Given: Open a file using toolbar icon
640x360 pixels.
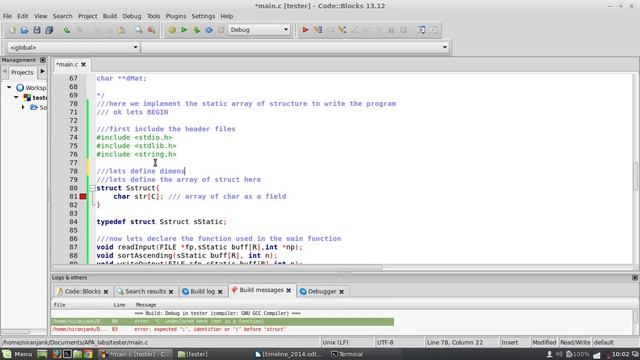Looking at the screenshot, I should (24, 30).
